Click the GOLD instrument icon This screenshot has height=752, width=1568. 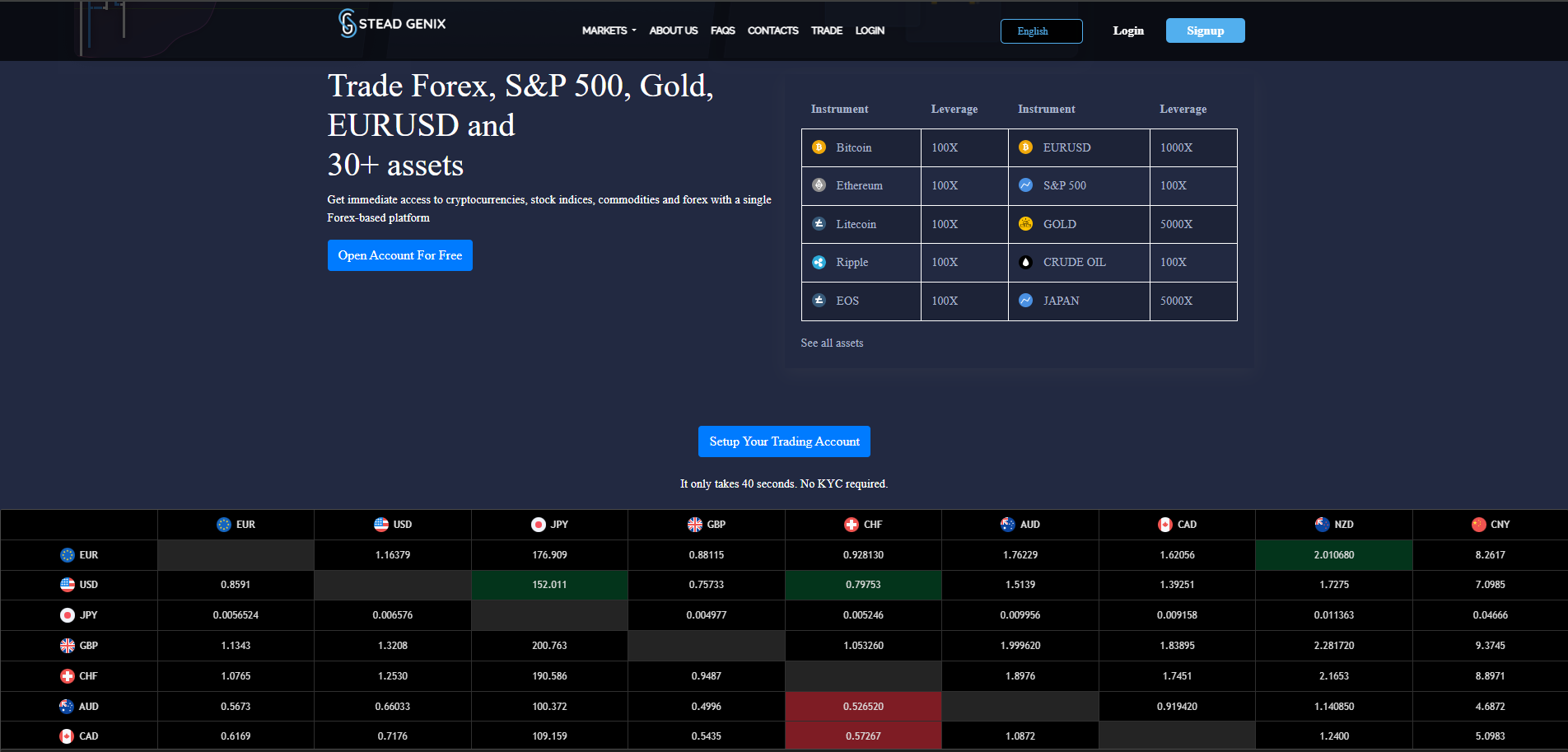point(1025,224)
